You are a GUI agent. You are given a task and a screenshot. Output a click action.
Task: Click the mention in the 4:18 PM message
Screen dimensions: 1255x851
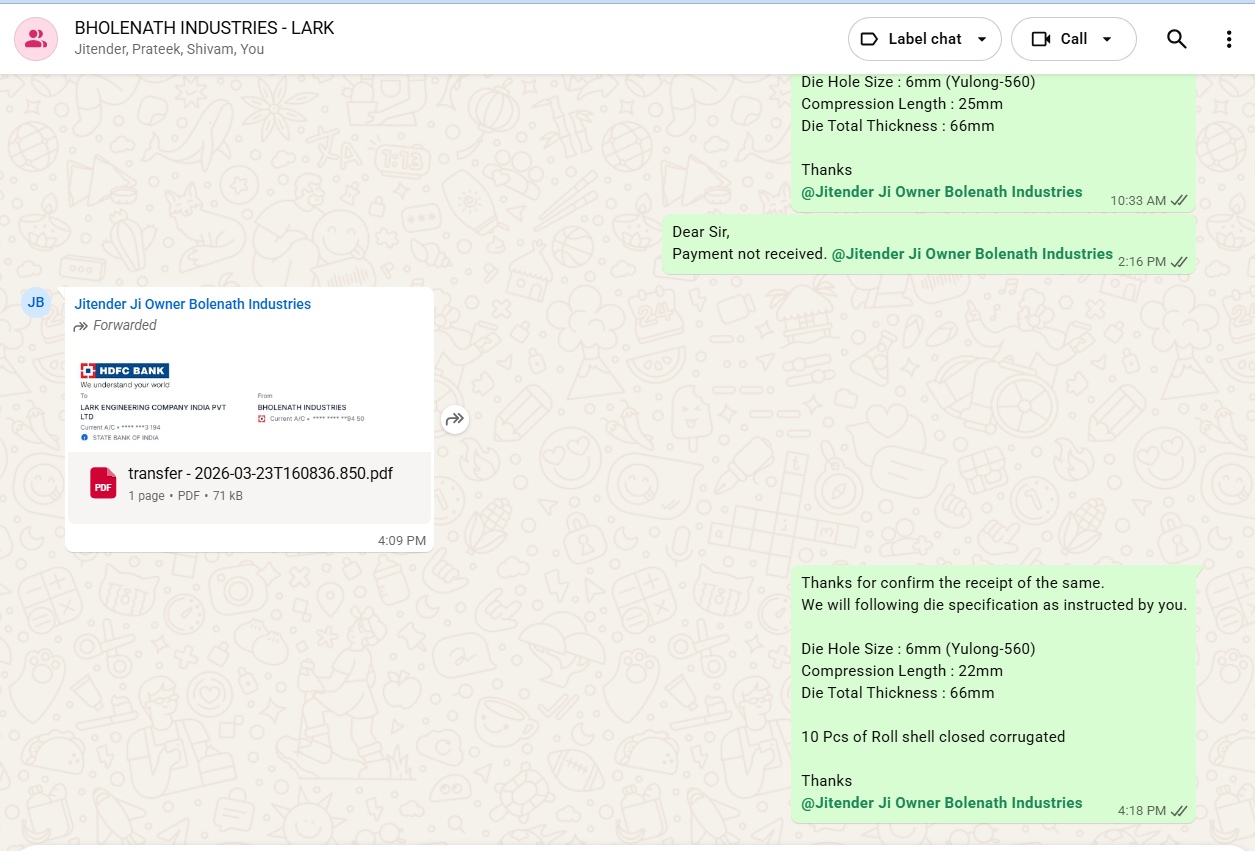point(941,803)
